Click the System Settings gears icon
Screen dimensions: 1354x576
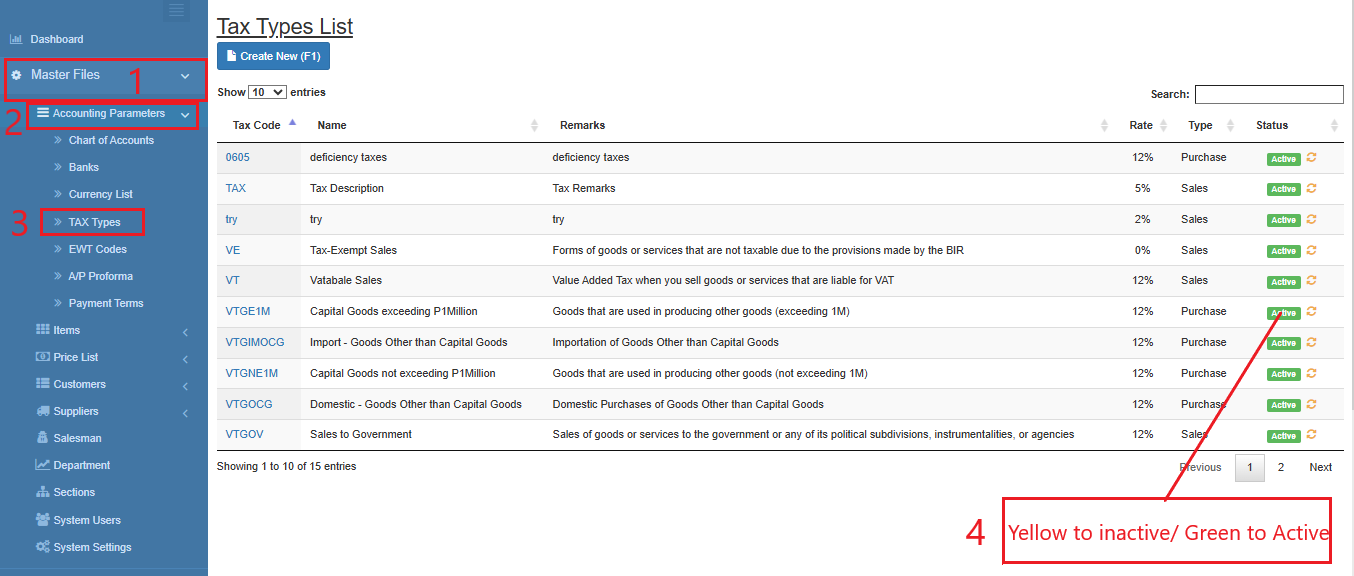[43, 547]
